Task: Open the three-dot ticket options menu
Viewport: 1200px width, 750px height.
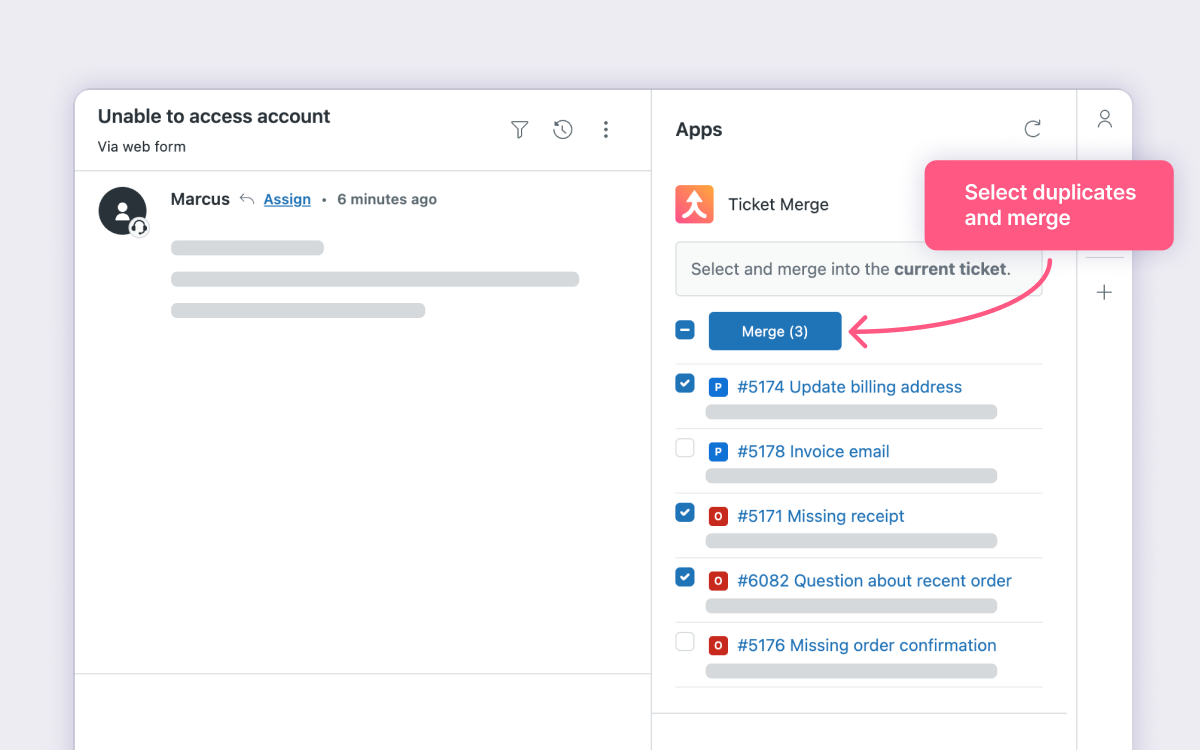Action: point(606,129)
